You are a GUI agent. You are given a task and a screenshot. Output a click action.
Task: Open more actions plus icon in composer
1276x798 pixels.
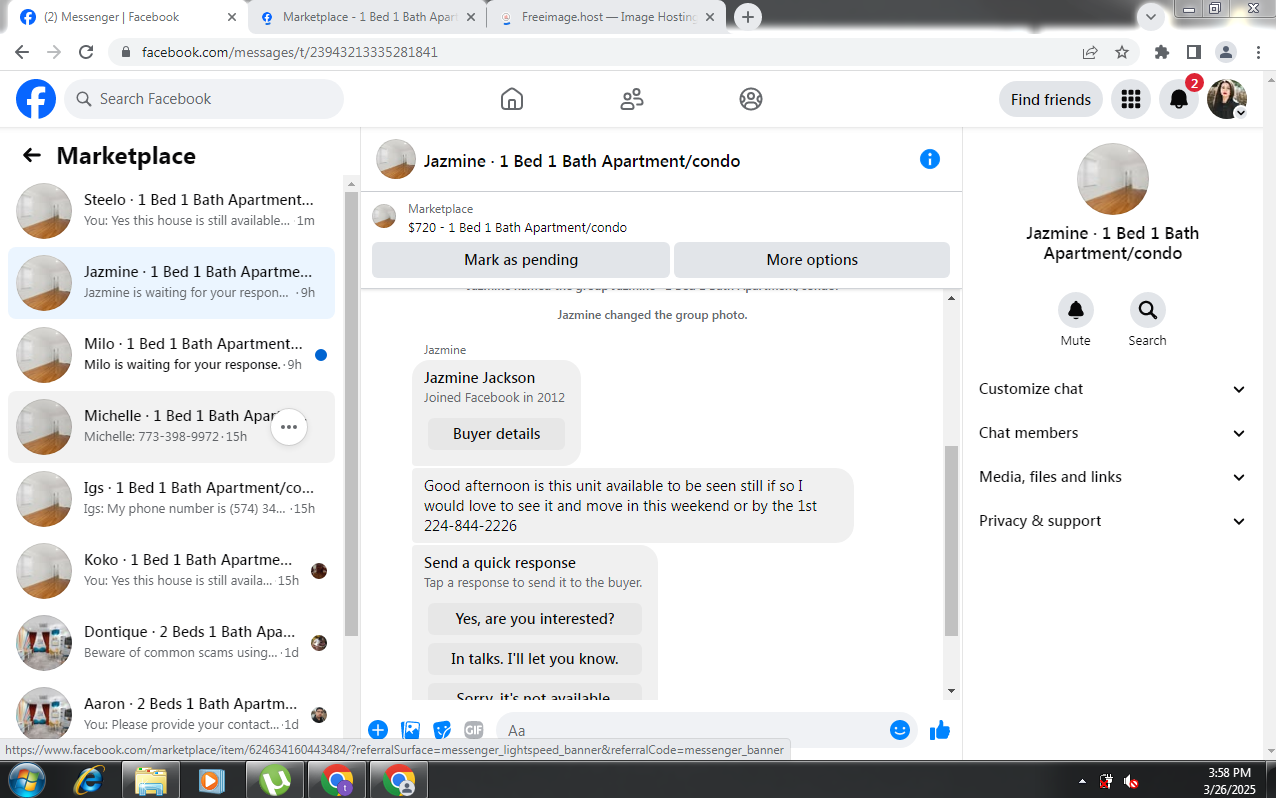(x=378, y=730)
